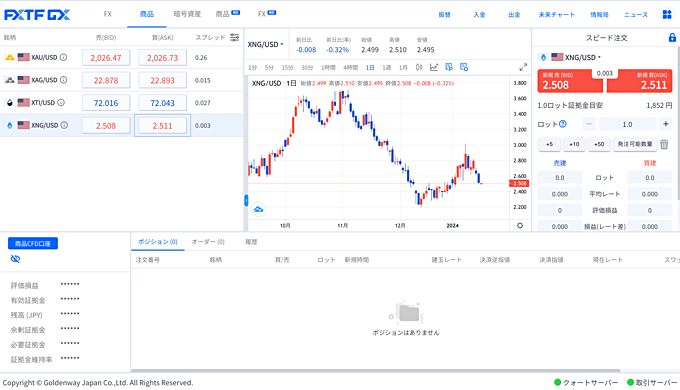Image resolution: width=680 pixels, height=390 pixels.
Task: Select 1分 timeframe
Action: click(x=253, y=68)
